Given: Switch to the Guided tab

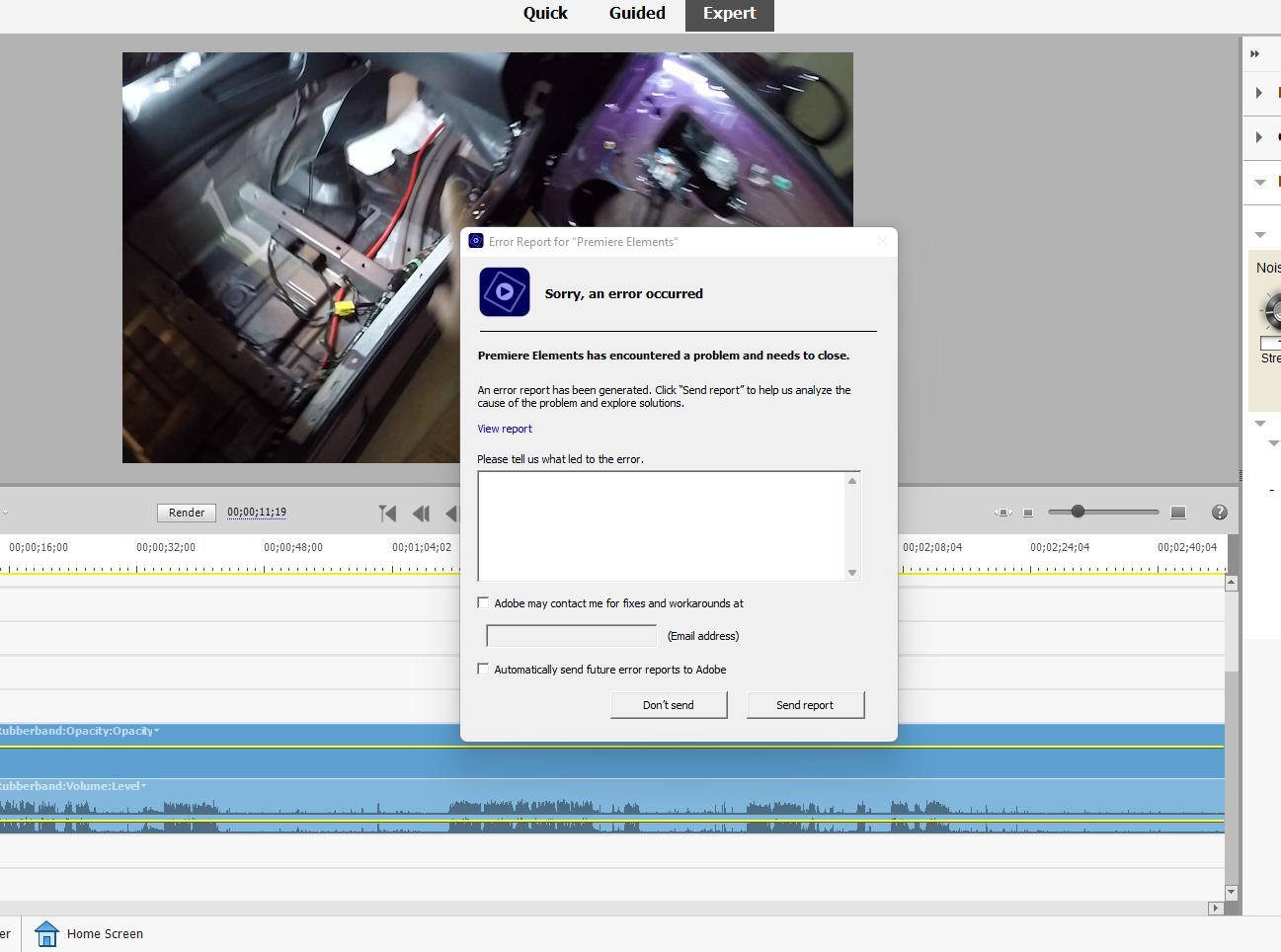Looking at the screenshot, I should coord(637,14).
